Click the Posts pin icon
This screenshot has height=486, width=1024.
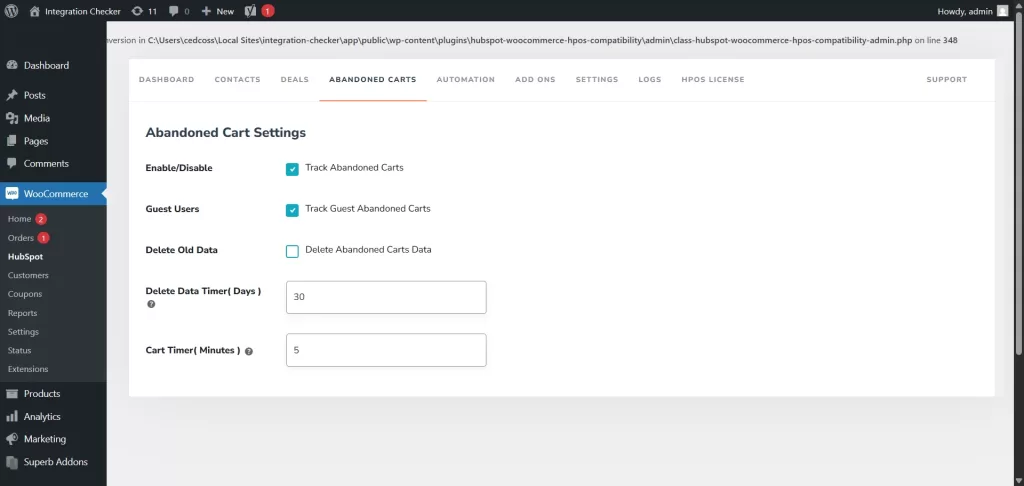click(x=11, y=95)
